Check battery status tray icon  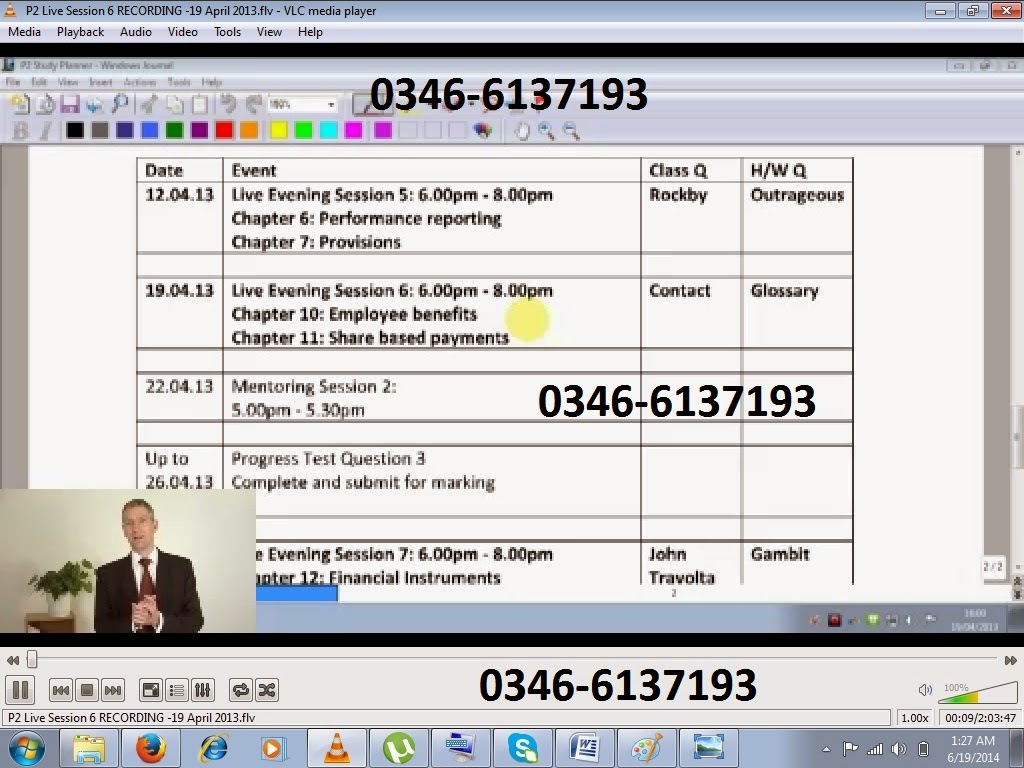(x=923, y=749)
